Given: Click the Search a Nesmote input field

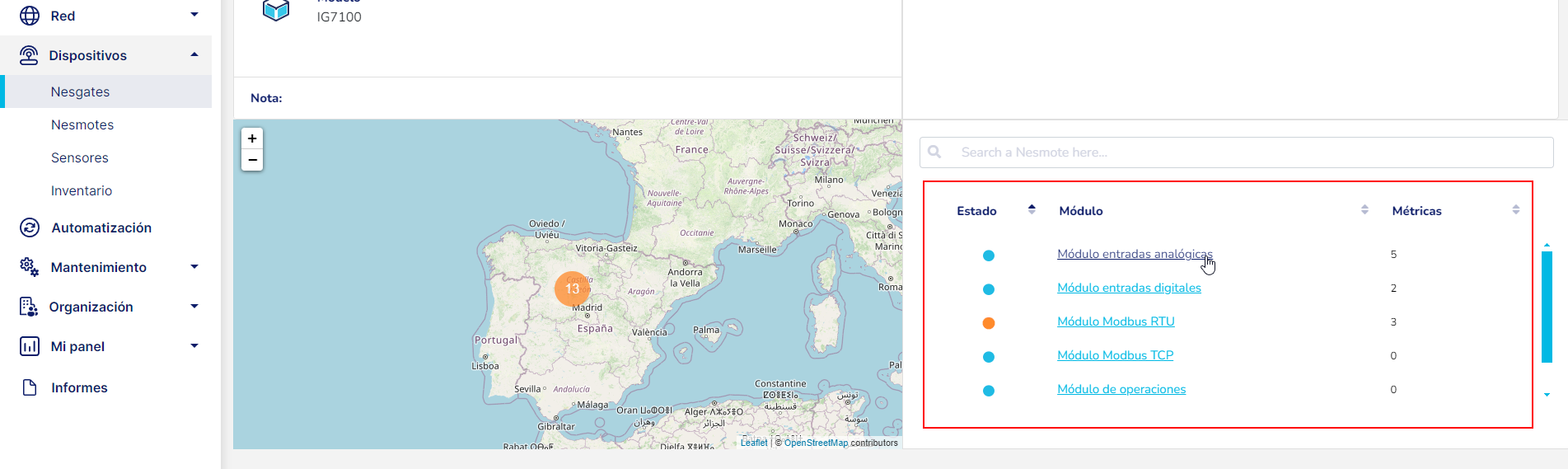Looking at the screenshot, I should 1236,152.
